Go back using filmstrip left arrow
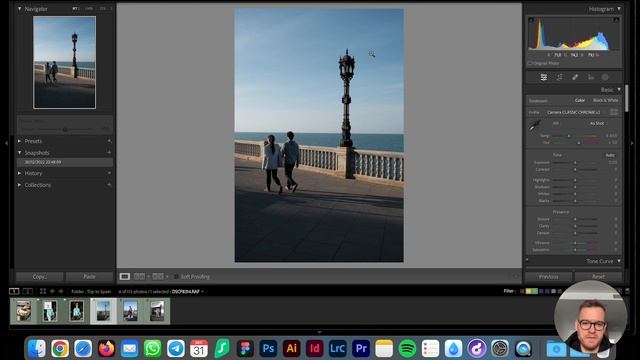Image resolution: width=640 pixels, height=360 pixels. pos(52,291)
